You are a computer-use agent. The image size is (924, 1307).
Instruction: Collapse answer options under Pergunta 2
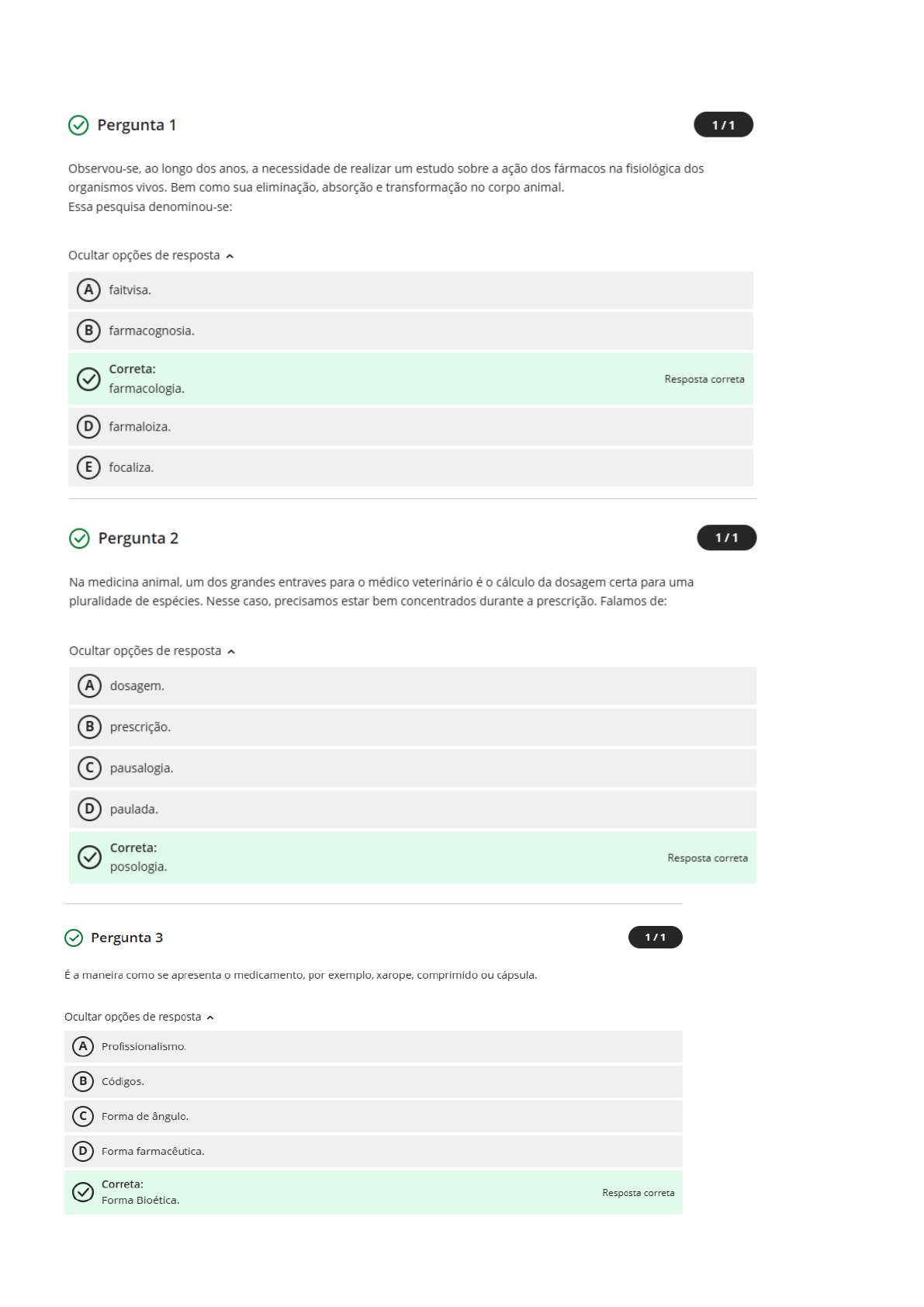152,651
